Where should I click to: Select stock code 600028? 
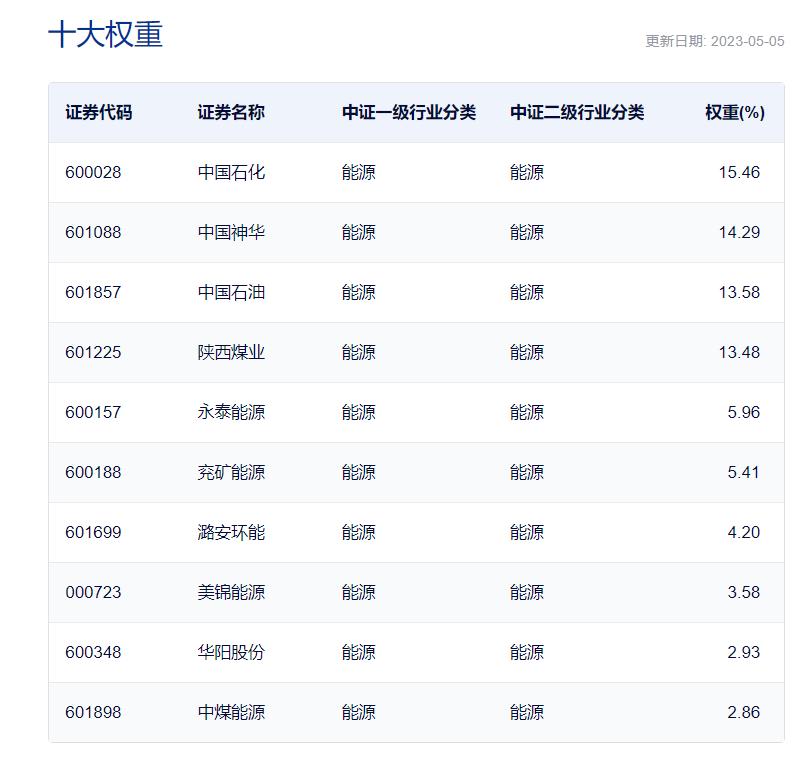point(87,172)
